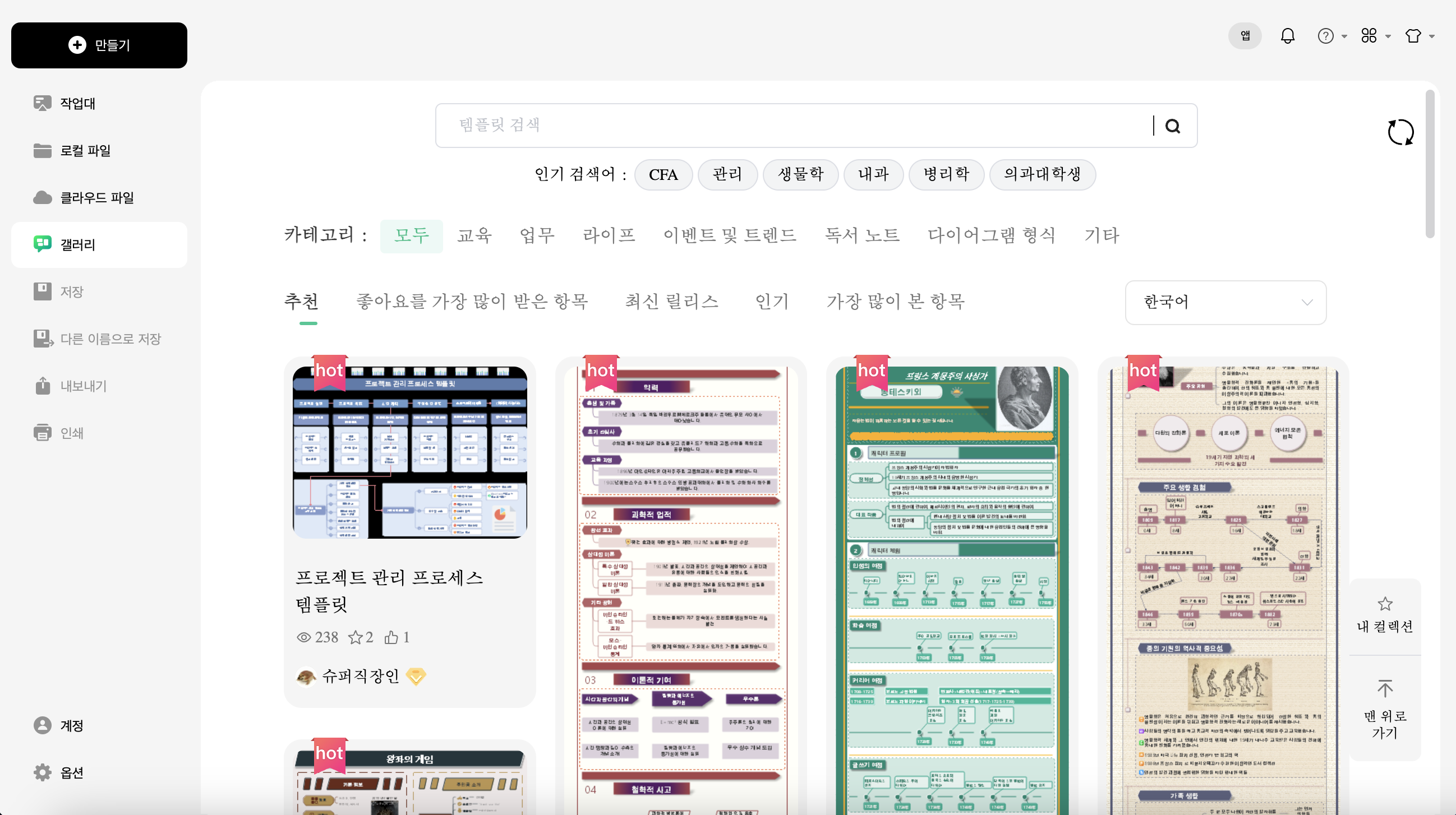The image size is (1456, 815).
Task: Click 다른 이름으로 저장 icon
Action: (x=43, y=339)
